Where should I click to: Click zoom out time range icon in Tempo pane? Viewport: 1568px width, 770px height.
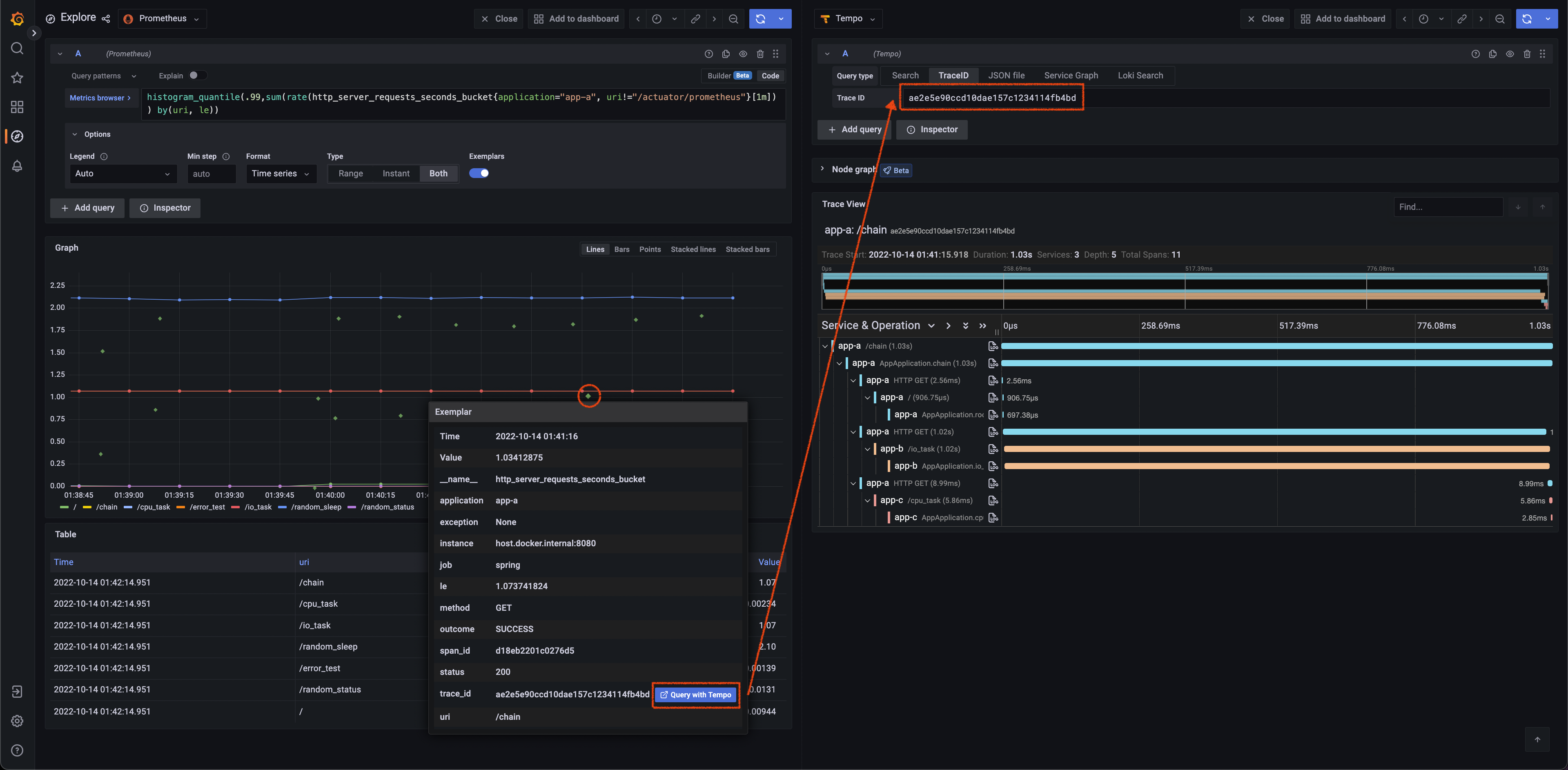[x=1500, y=19]
